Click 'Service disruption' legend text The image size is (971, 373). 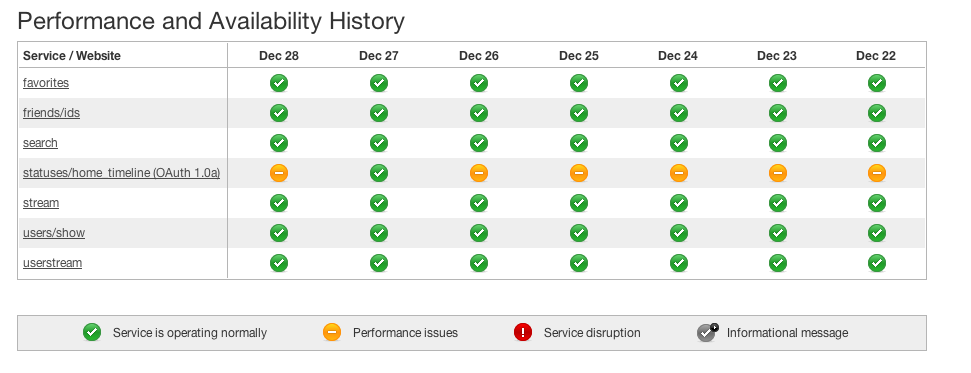pyautogui.click(x=592, y=333)
